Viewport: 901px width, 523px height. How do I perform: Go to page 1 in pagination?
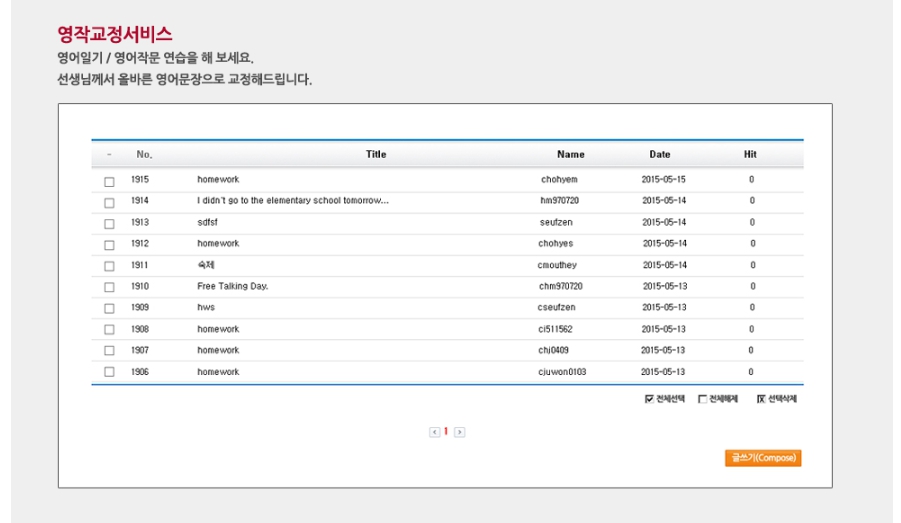click(x=446, y=432)
